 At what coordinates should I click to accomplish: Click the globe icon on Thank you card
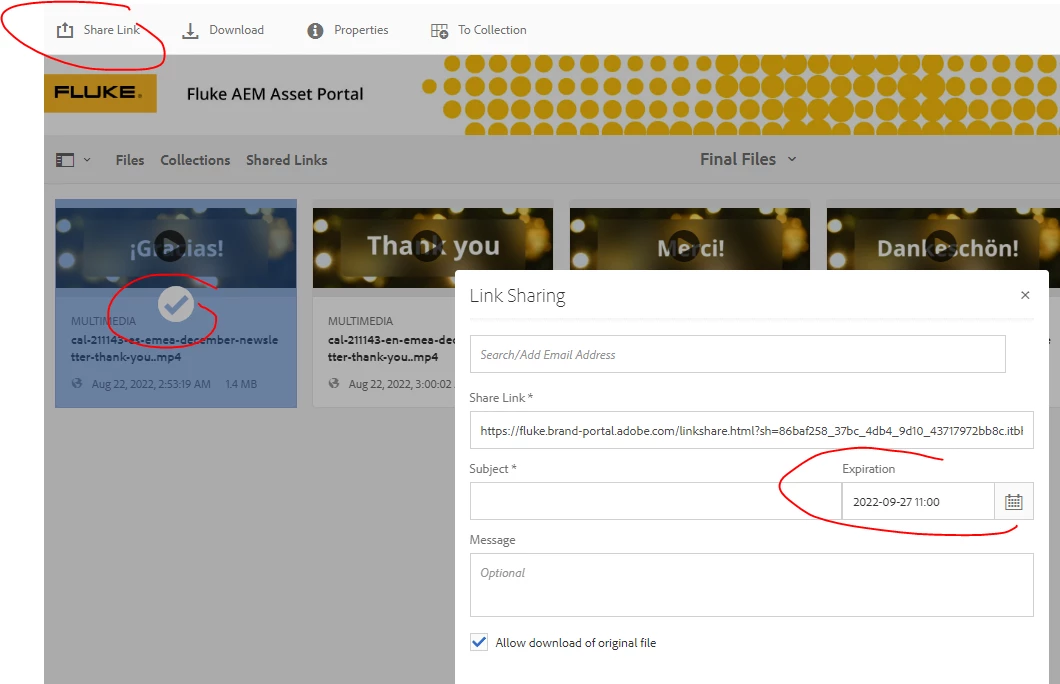point(334,383)
